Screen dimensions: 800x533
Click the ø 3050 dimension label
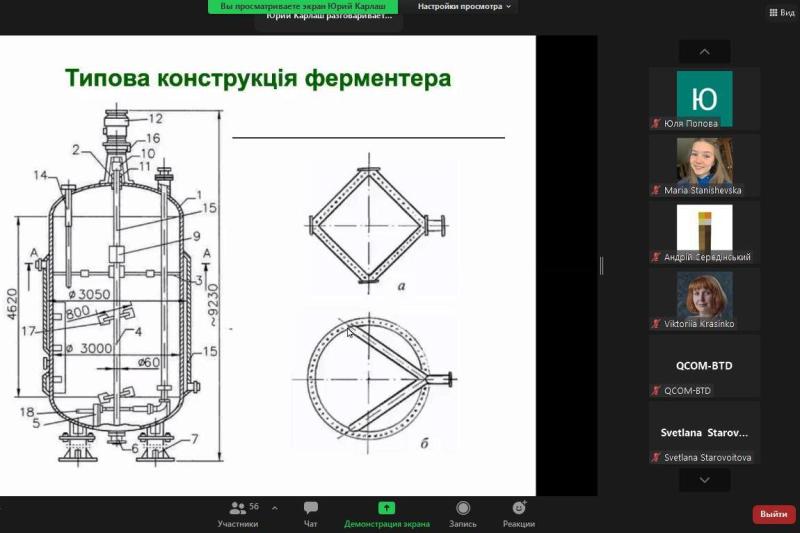click(x=89, y=294)
